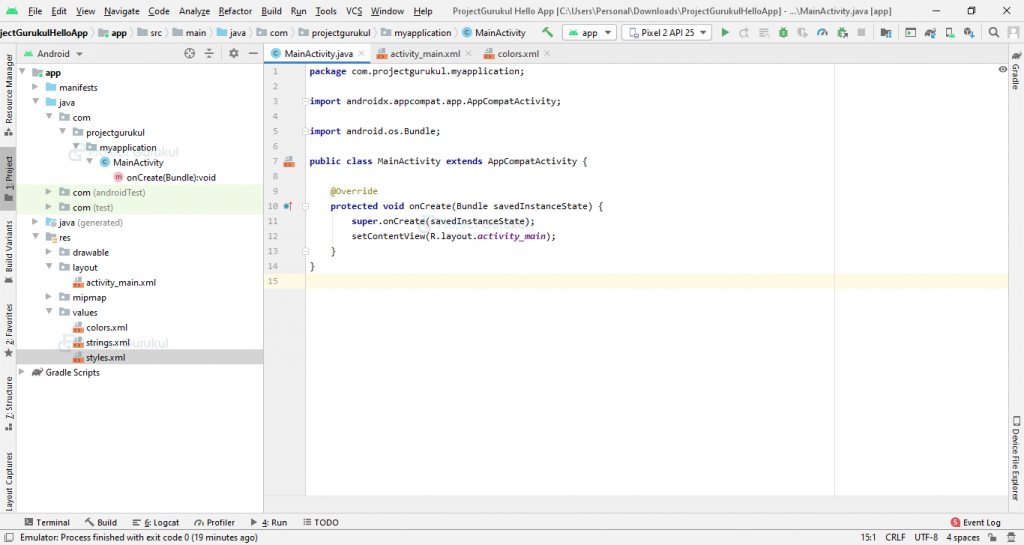Open the Refactor menu
Viewport: 1024px width, 545px height.
point(235,11)
